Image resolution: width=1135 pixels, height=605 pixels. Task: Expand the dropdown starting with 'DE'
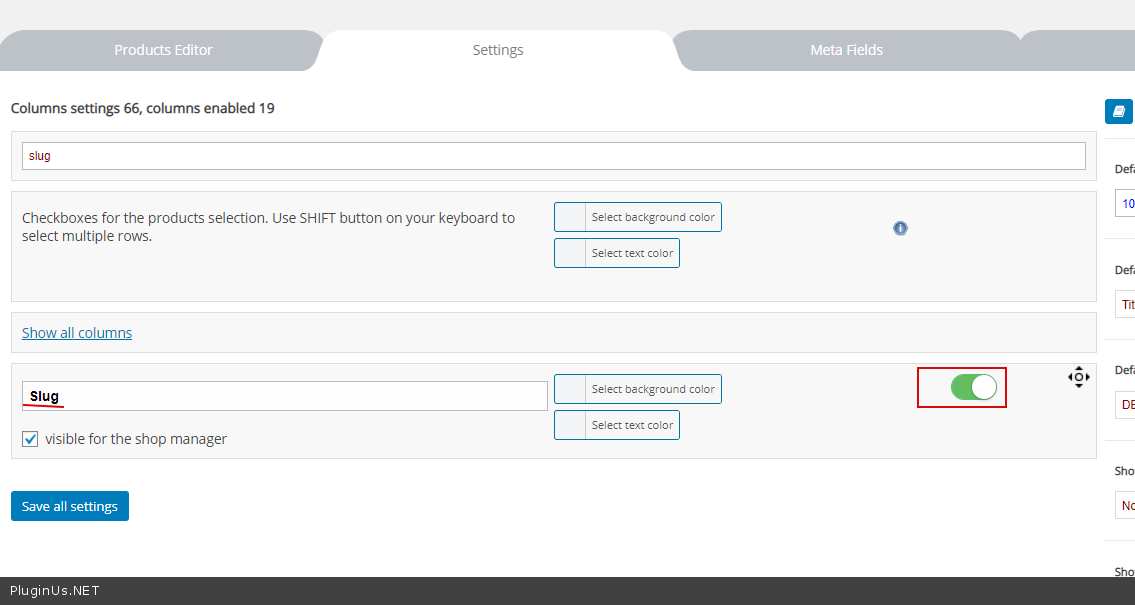coord(1125,405)
